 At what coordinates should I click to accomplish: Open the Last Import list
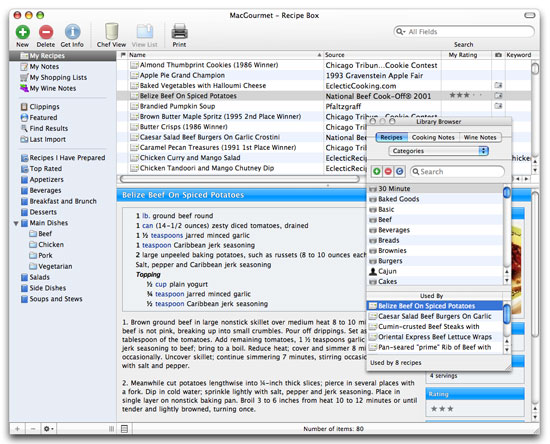47,139
